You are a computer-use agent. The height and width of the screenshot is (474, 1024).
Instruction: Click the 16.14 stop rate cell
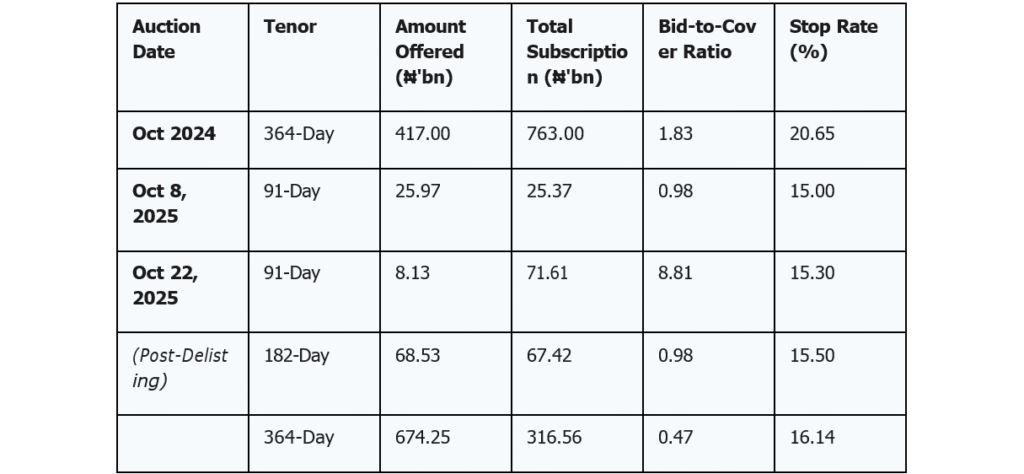[812, 437]
